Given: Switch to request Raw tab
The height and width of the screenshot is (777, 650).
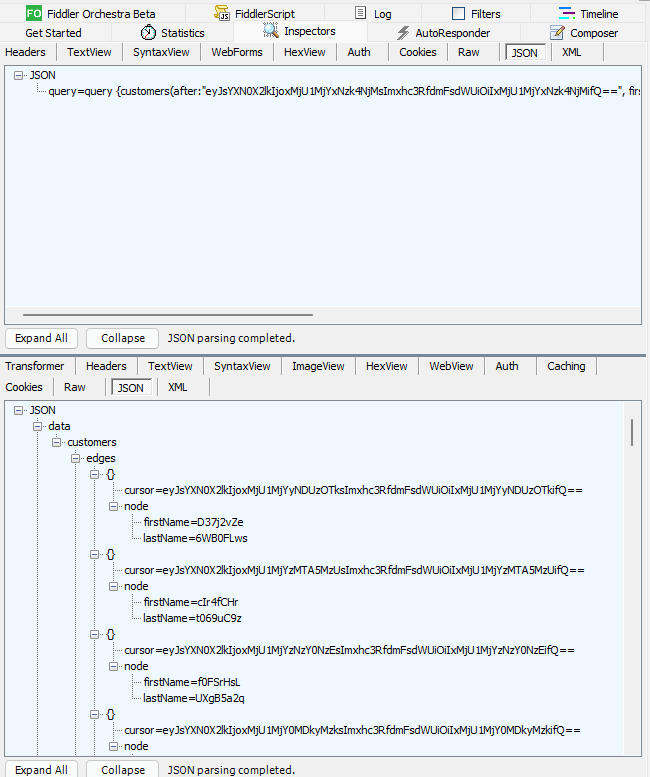Looking at the screenshot, I should click(x=468, y=52).
